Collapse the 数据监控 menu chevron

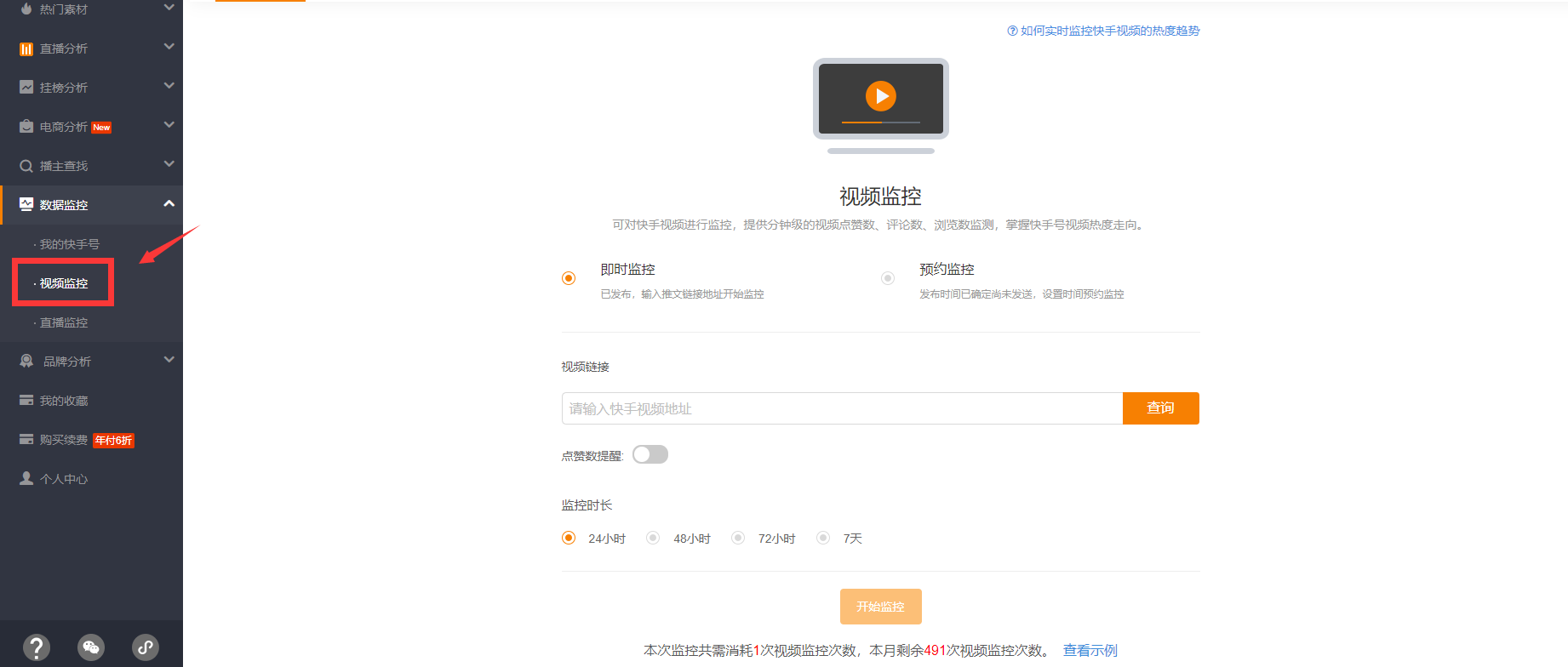(169, 203)
